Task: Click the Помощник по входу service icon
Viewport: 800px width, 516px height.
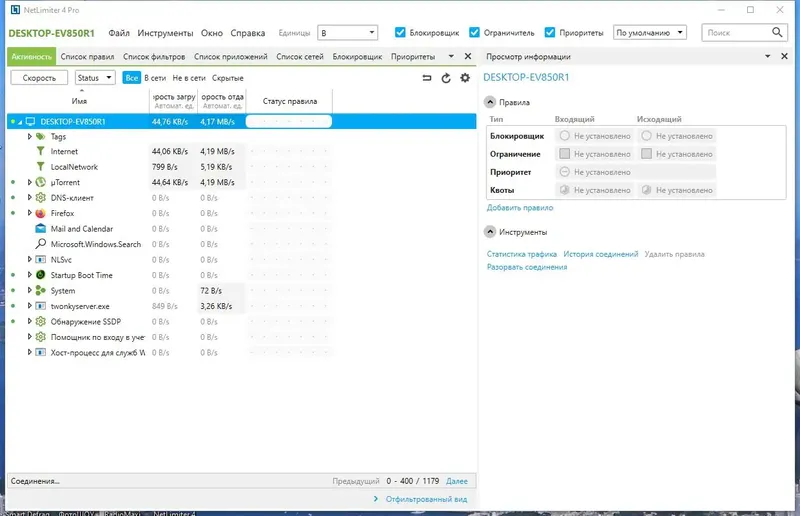Action: (40, 337)
